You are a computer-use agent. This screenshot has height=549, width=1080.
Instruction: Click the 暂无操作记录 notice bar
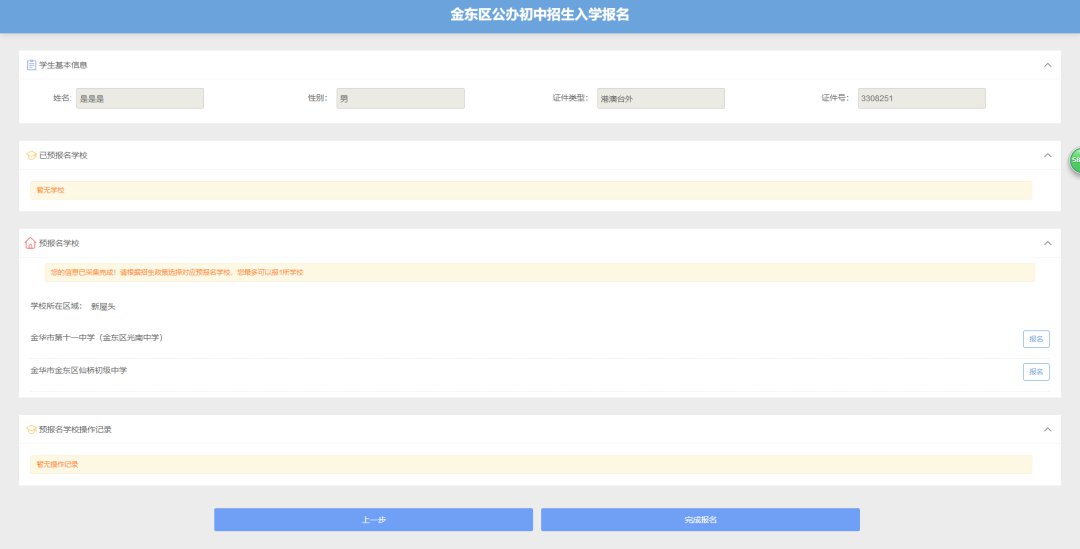point(530,464)
